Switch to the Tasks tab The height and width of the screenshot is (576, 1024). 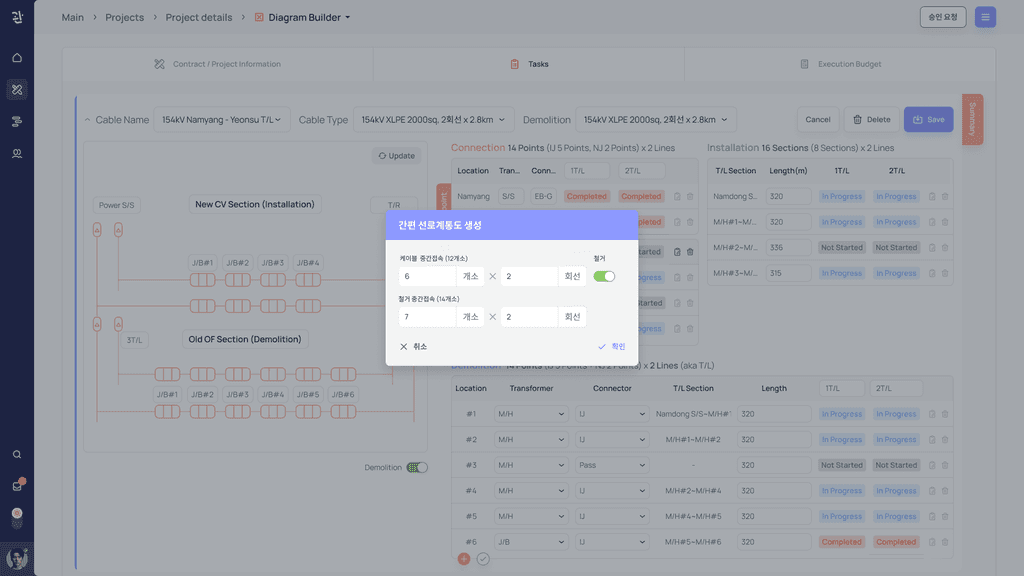tap(529, 64)
